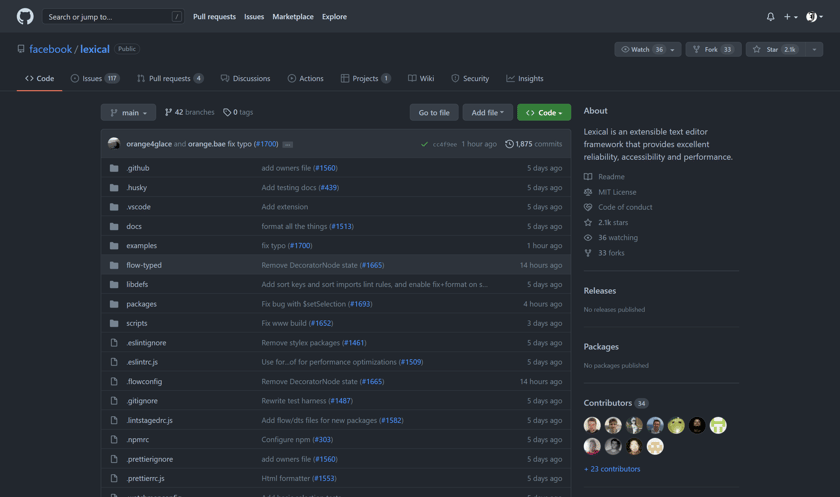Open the lexical repository name link

95,49
